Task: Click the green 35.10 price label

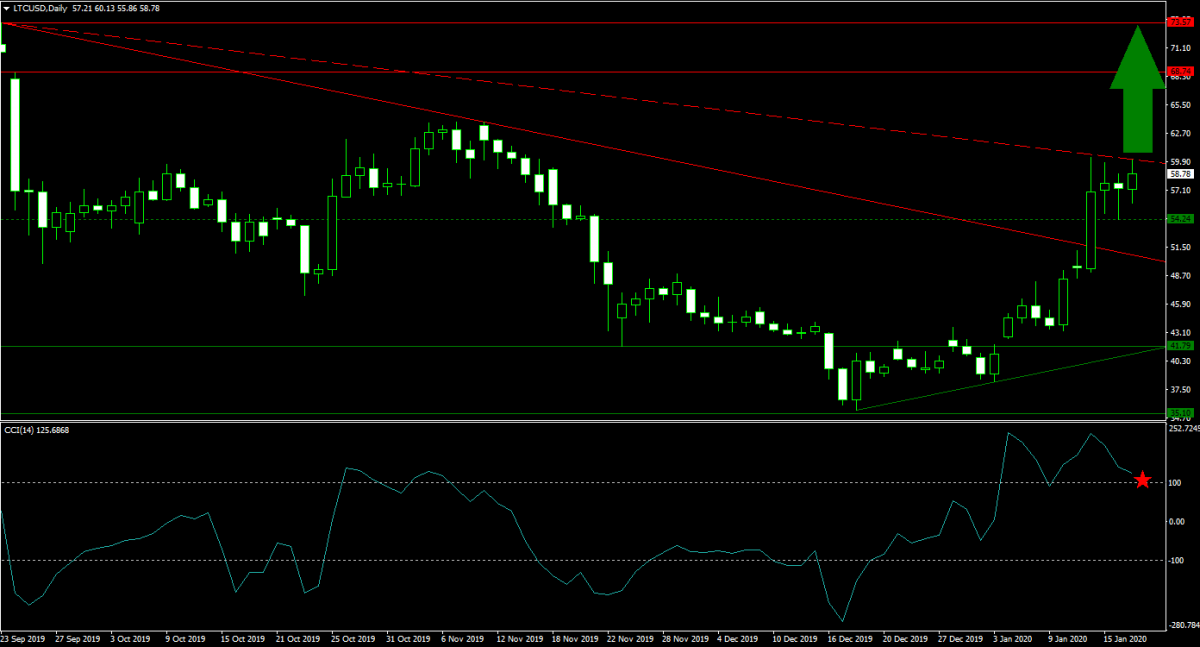Action: 1180,413
